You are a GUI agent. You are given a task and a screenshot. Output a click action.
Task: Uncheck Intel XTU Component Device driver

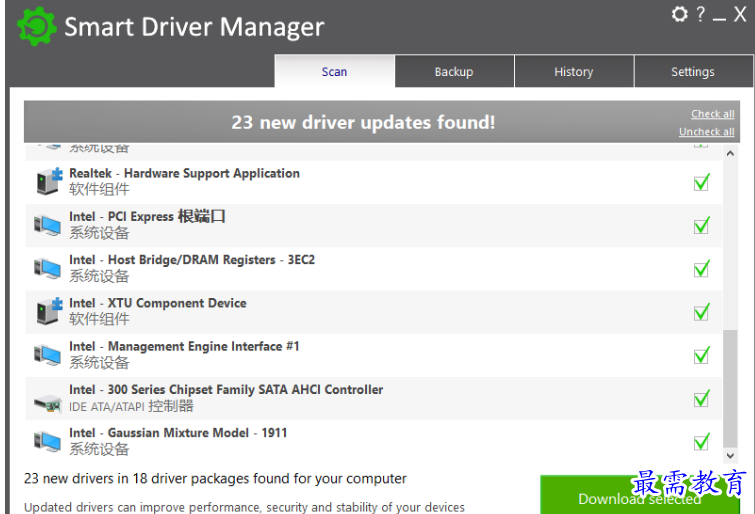(x=702, y=312)
